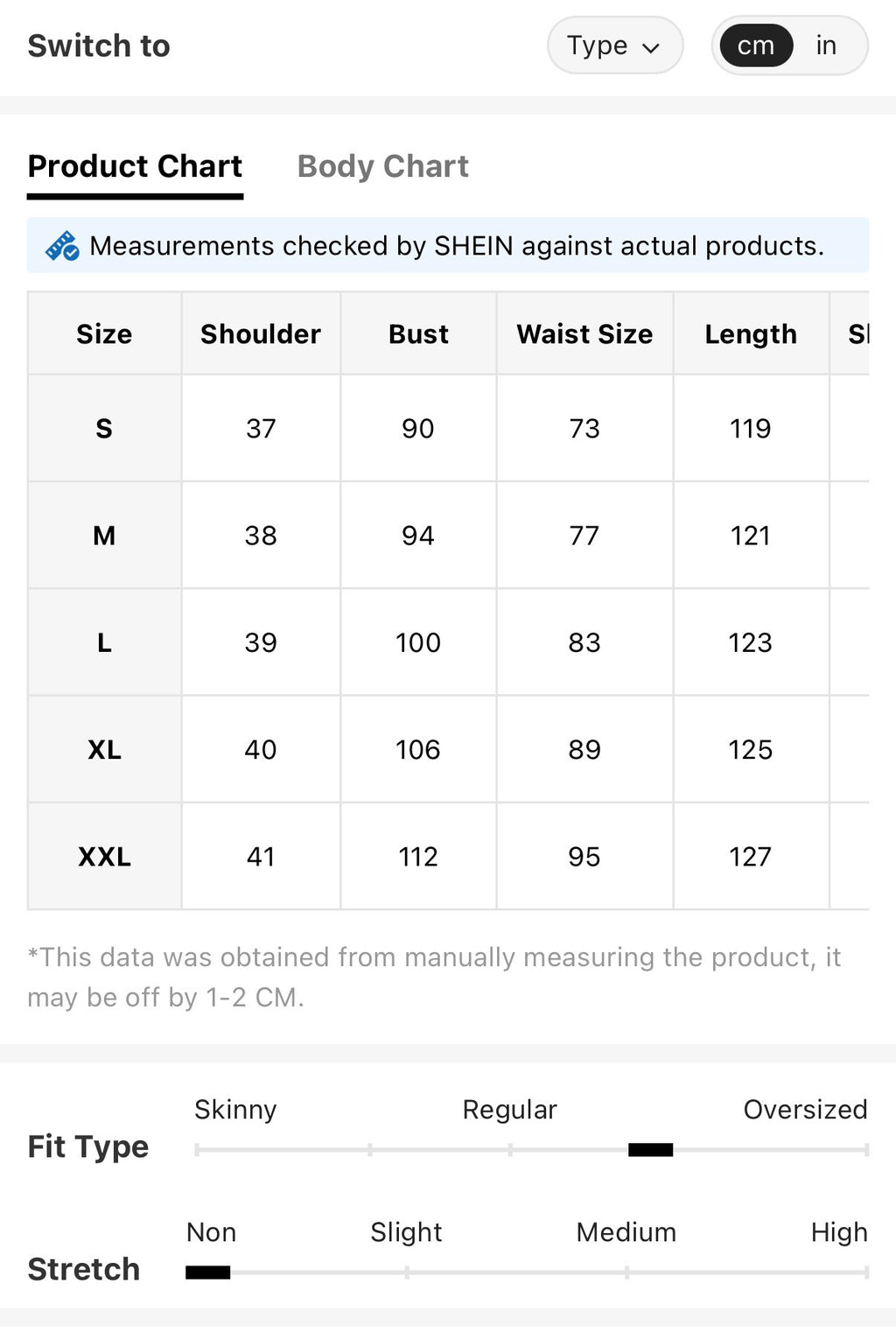Click the Fit Type slider indicator
896x1332 pixels.
pyautogui.click(x=651, y=1150)
